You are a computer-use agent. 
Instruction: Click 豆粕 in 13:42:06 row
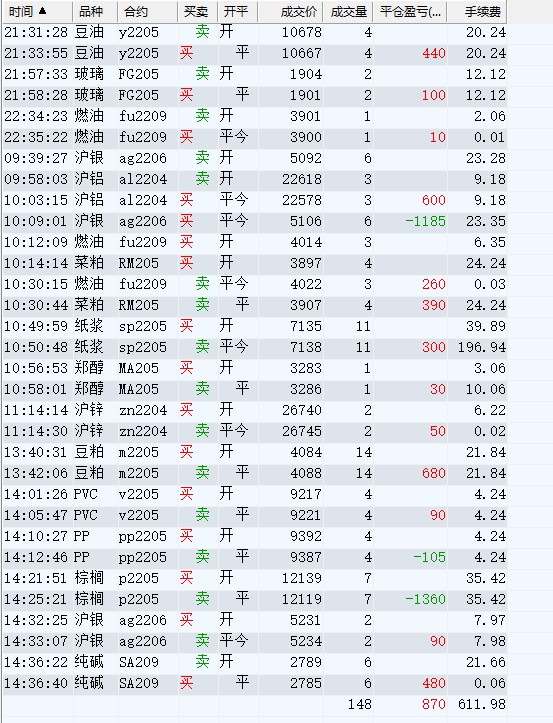(x=89, y=472)
